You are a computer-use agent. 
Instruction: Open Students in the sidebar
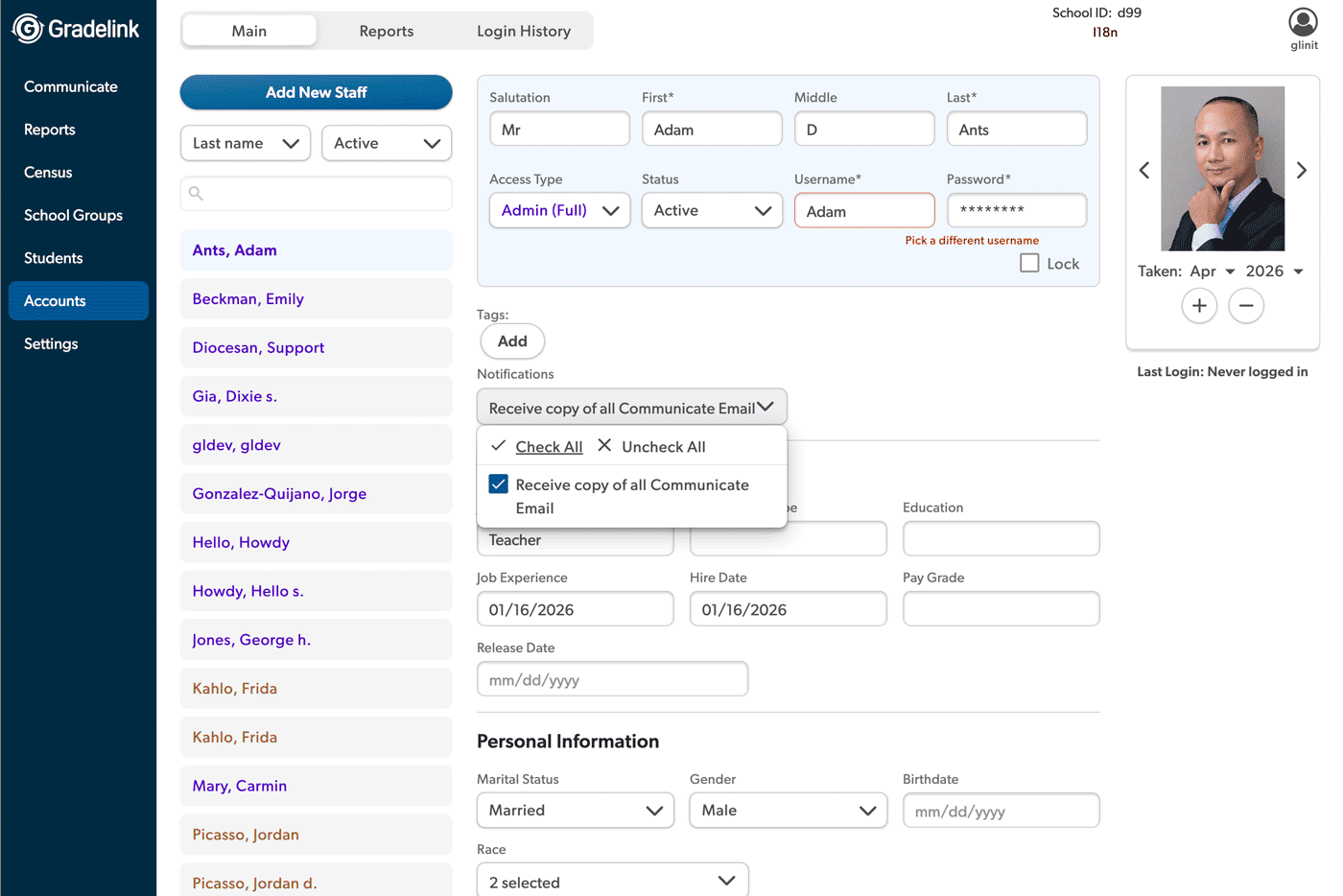coord(54,258)
